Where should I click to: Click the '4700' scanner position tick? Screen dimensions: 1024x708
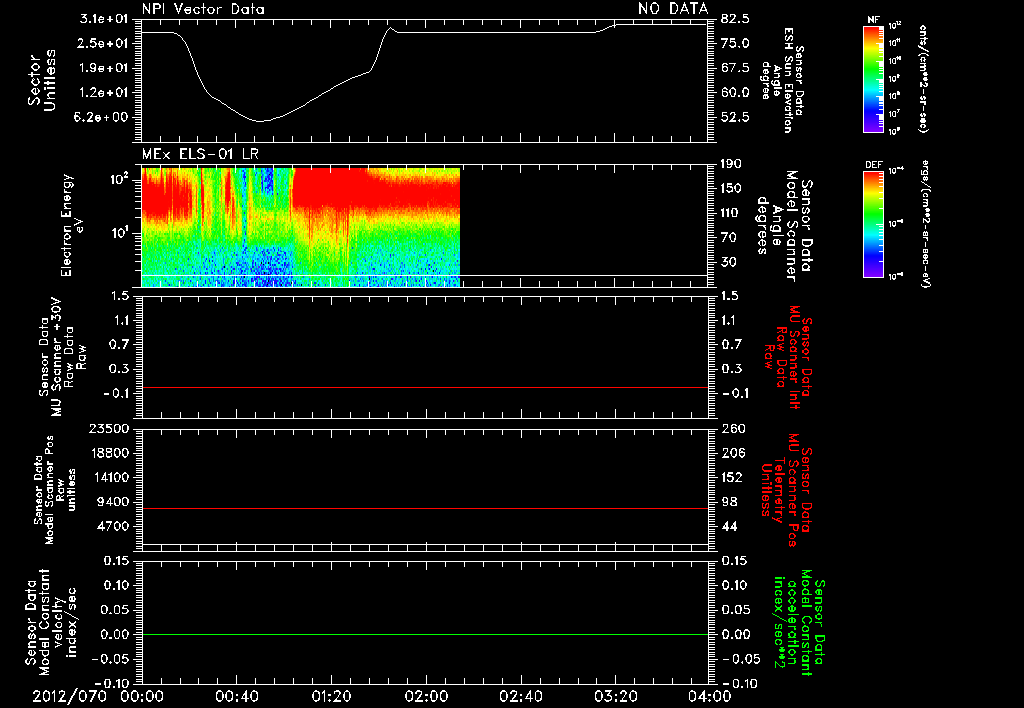coord(112,526)
